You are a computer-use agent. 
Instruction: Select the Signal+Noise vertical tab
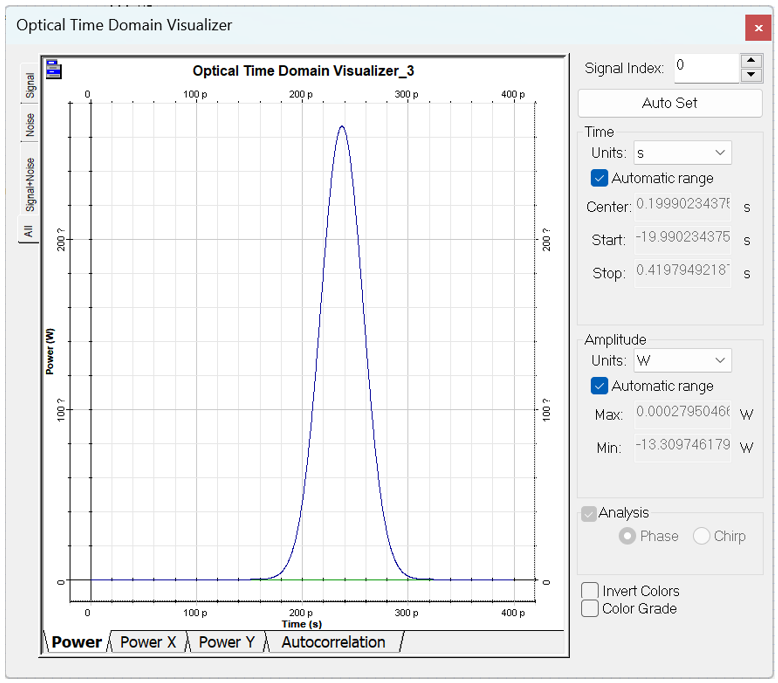pyautogui.click(x=30, y=184)
